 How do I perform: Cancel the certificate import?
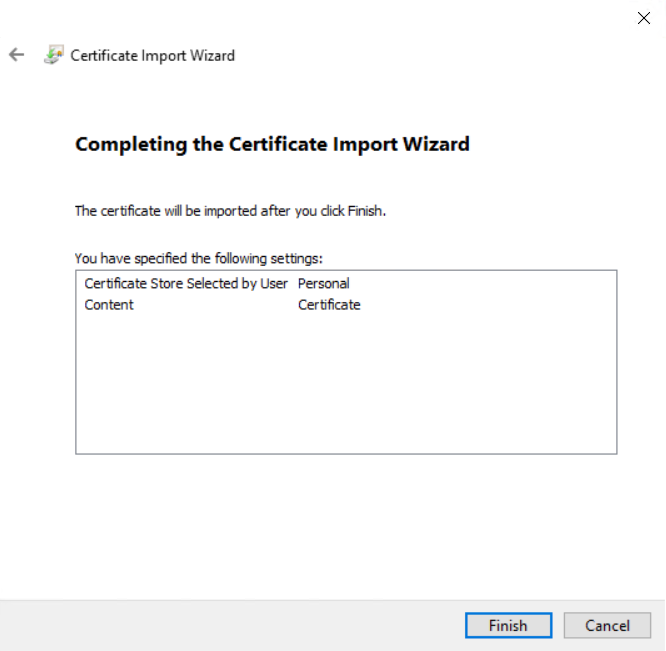[607, 626]
